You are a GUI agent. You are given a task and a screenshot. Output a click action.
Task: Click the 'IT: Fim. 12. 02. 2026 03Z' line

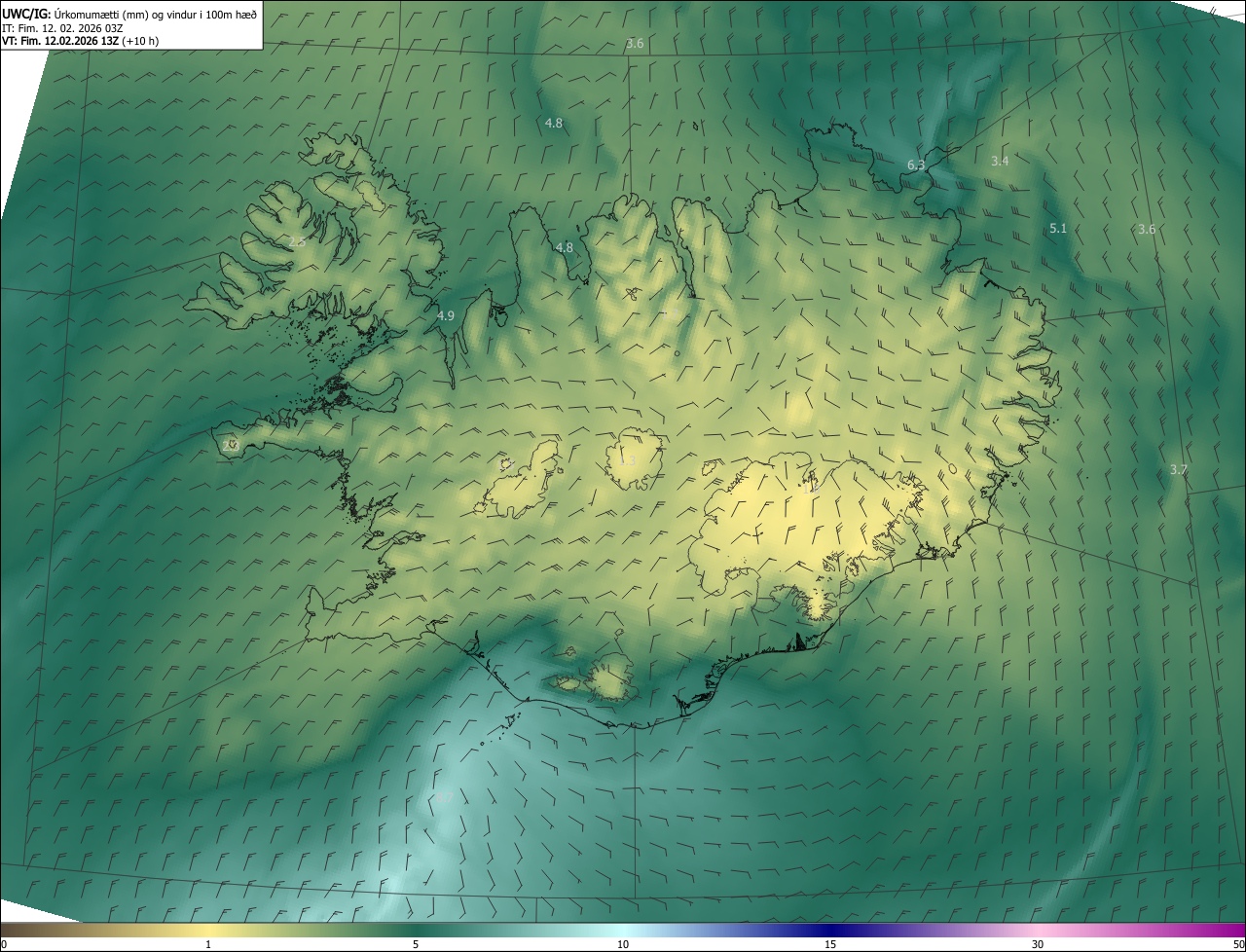pyautogui.click(x=62, y=28)
